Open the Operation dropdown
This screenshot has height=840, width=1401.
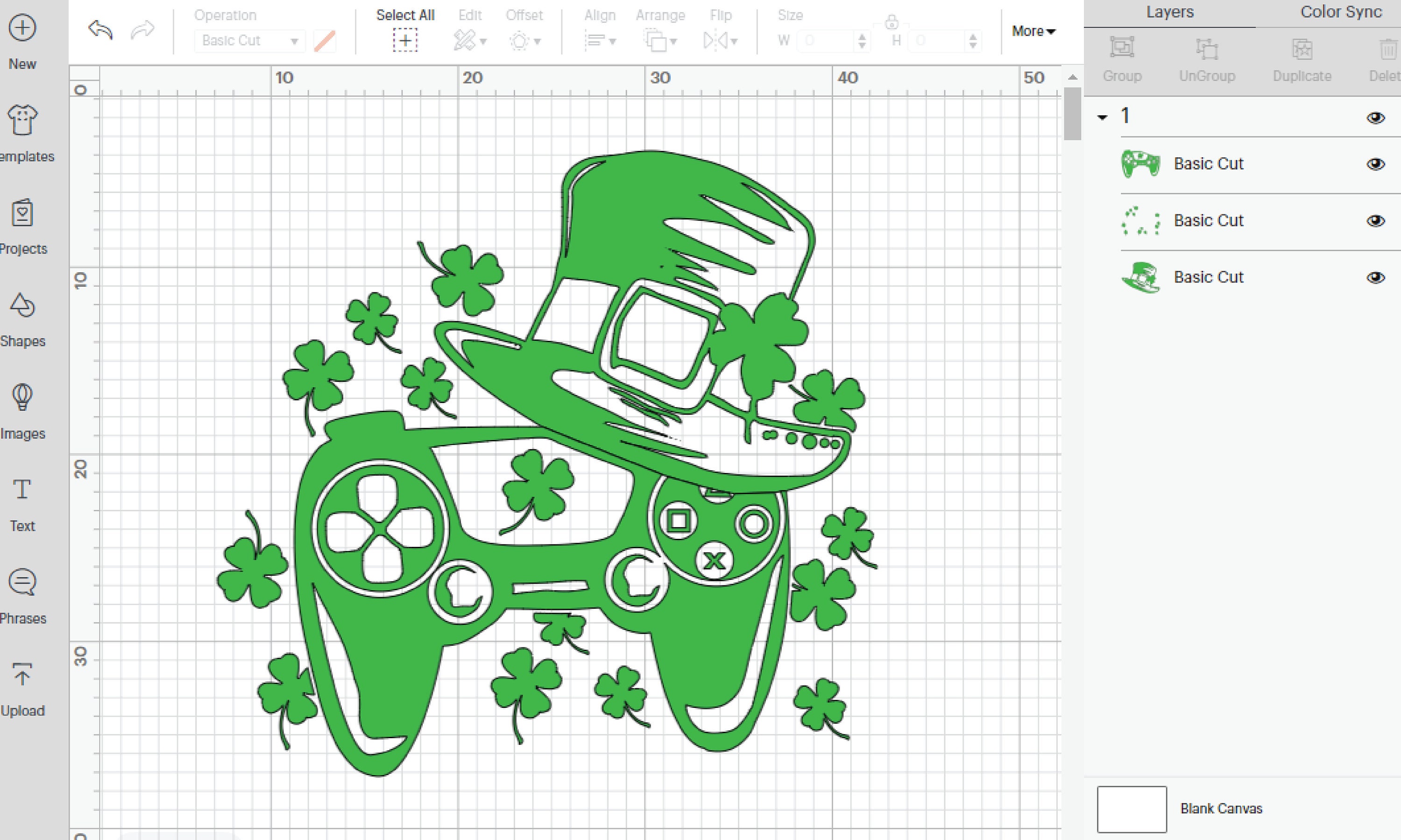pyautogui.click(x=248, y=40)
